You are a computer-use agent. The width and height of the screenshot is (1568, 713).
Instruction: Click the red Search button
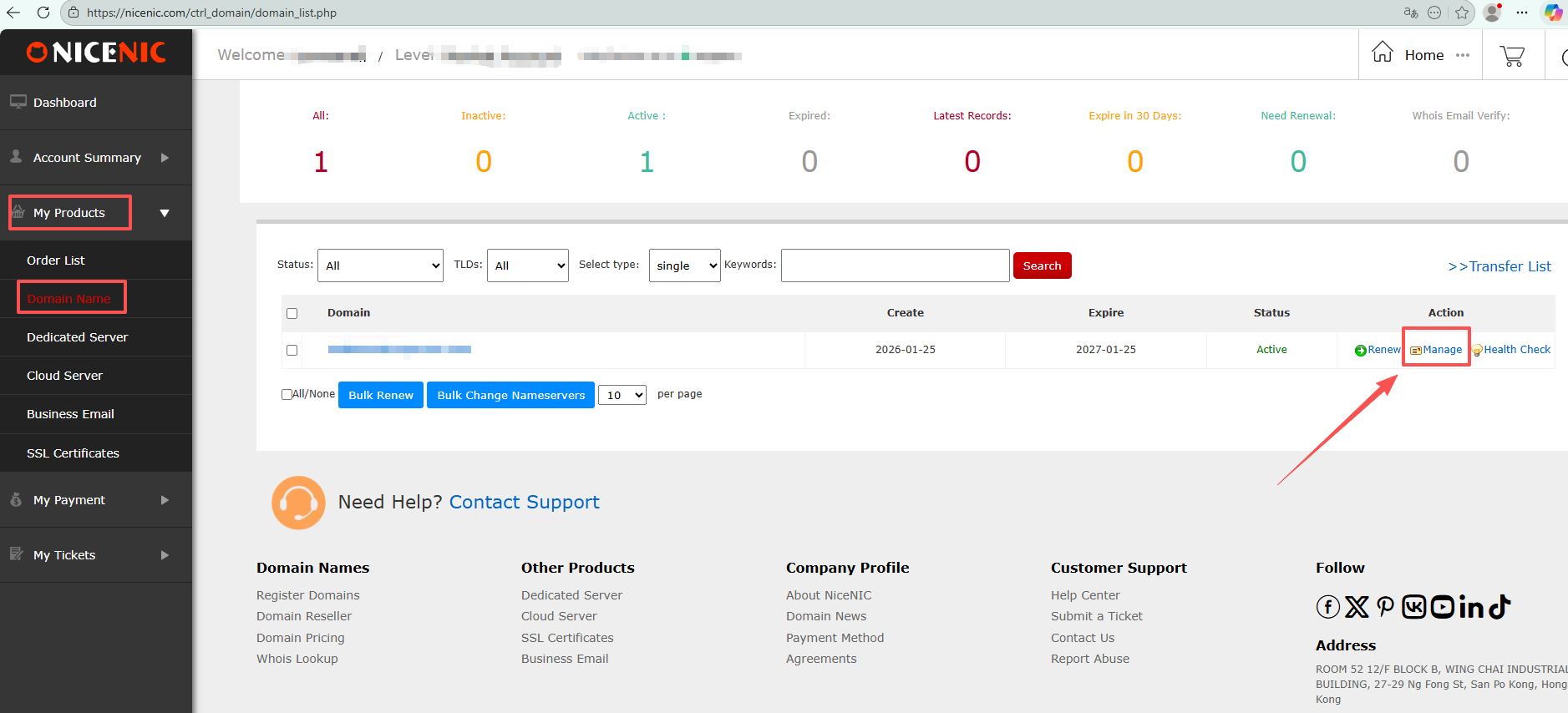click(1042, 265)
